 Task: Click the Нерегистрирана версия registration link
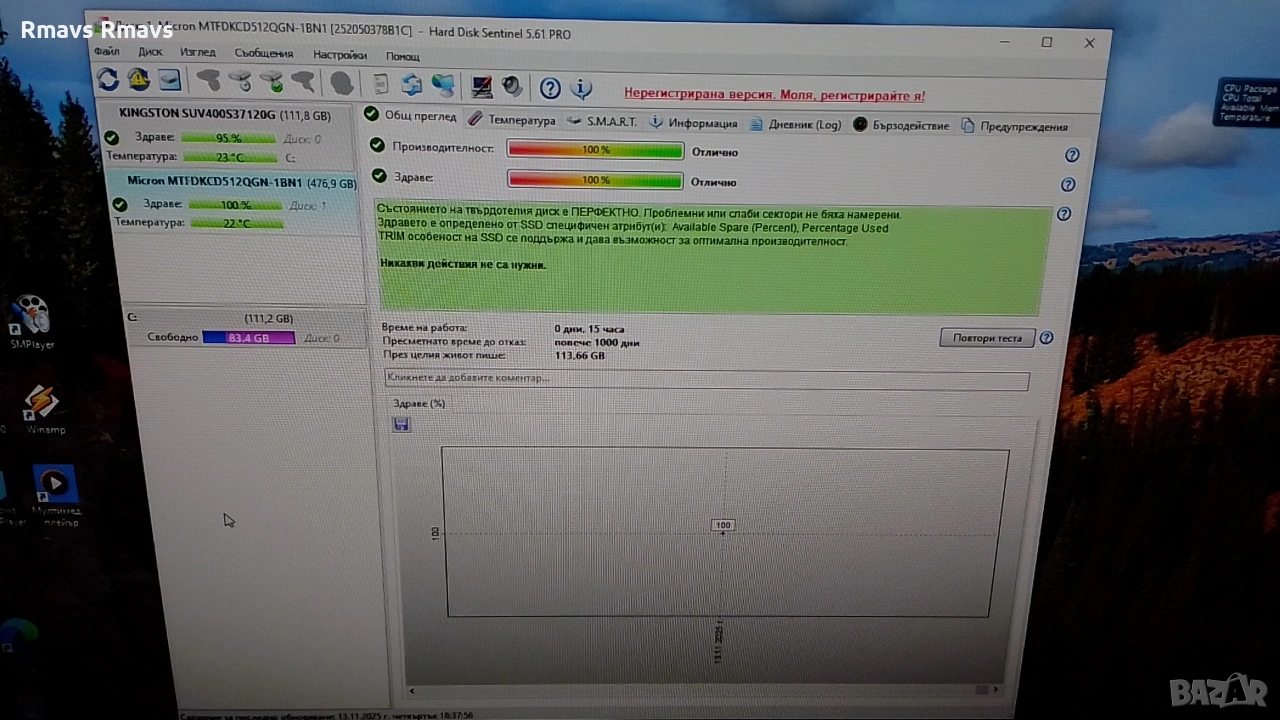[774, 95]
